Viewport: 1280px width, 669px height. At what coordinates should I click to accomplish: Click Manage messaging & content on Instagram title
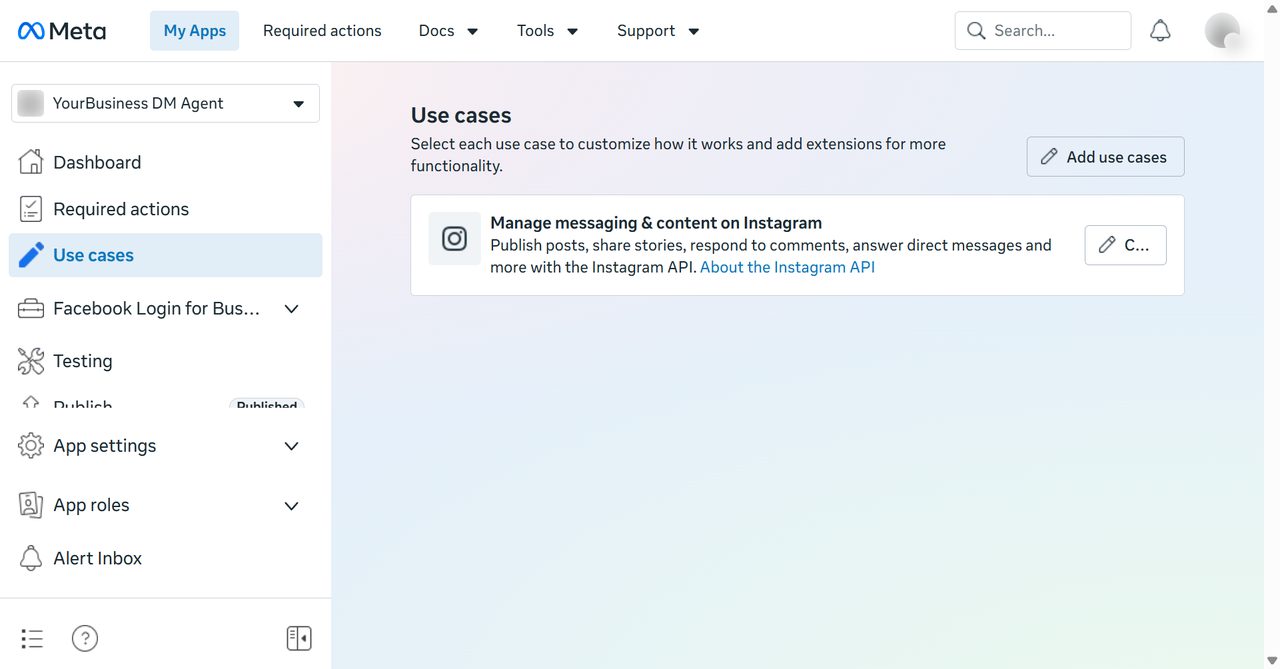[656, 223]
